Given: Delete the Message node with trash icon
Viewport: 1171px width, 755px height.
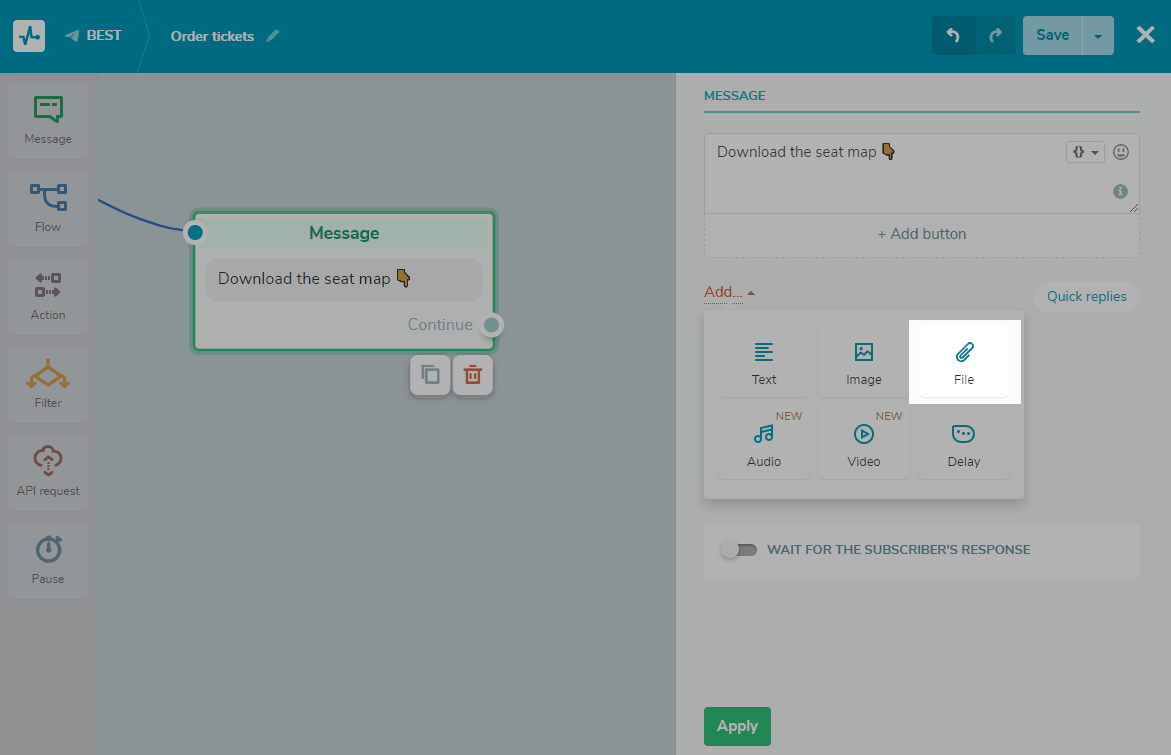Looking at the screenshot, I should point(473,375).
